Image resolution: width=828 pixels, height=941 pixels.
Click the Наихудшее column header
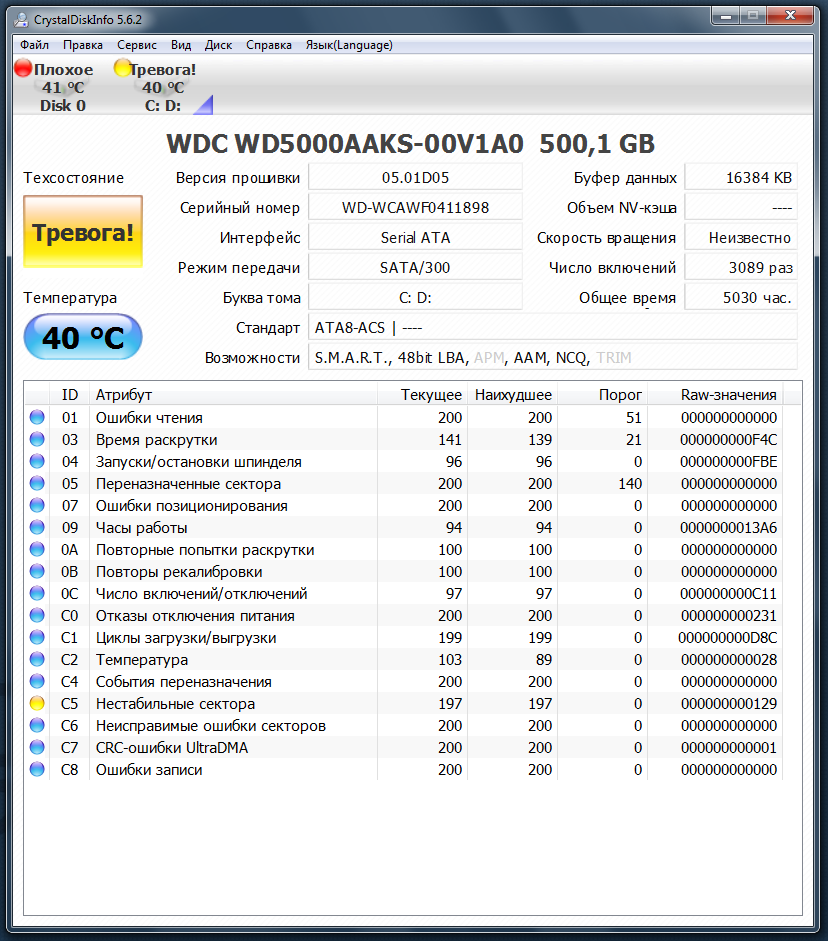click(x=512, y=395)
